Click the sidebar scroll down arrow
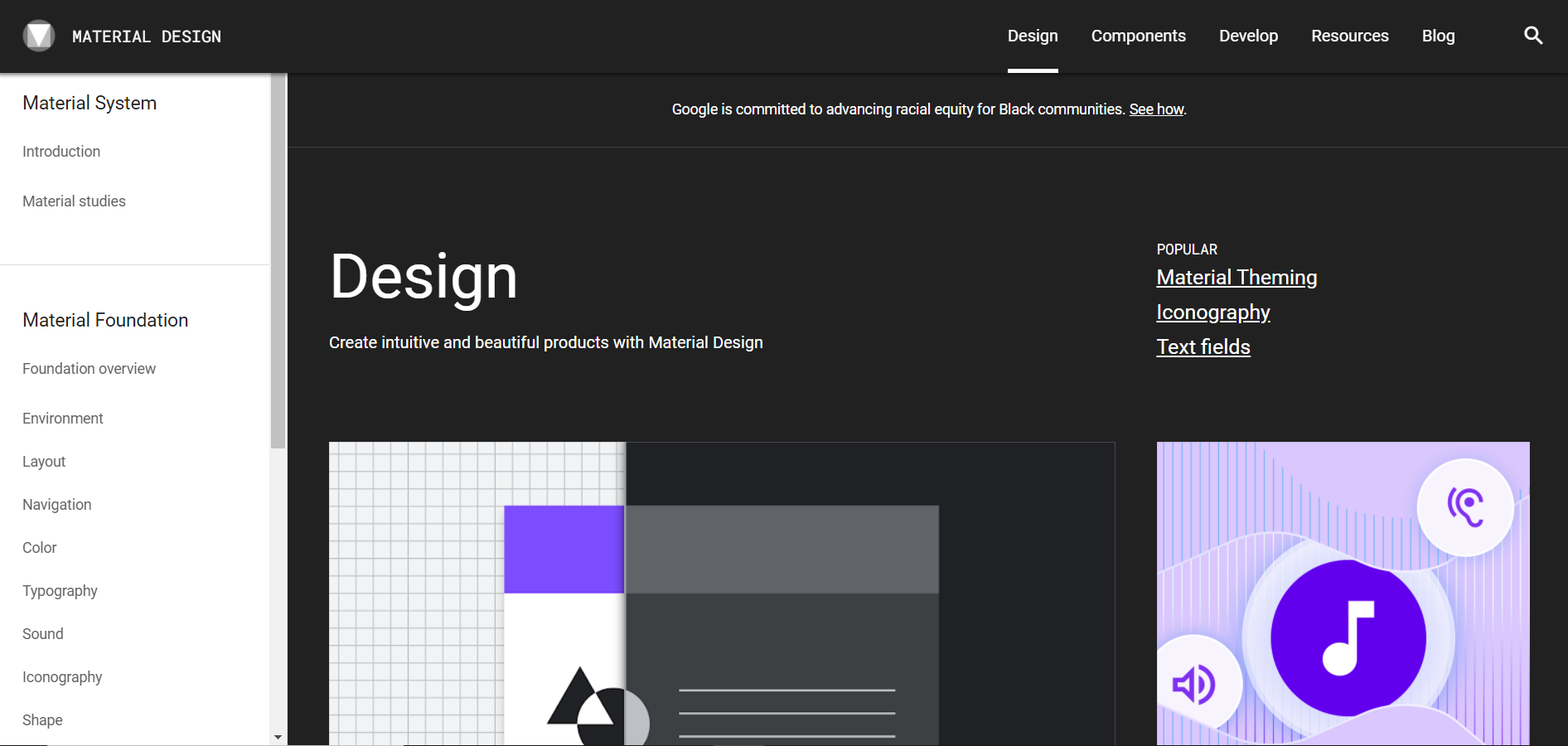The width and height of the screenshot is (1568, 746). click(x=278, y=737)
